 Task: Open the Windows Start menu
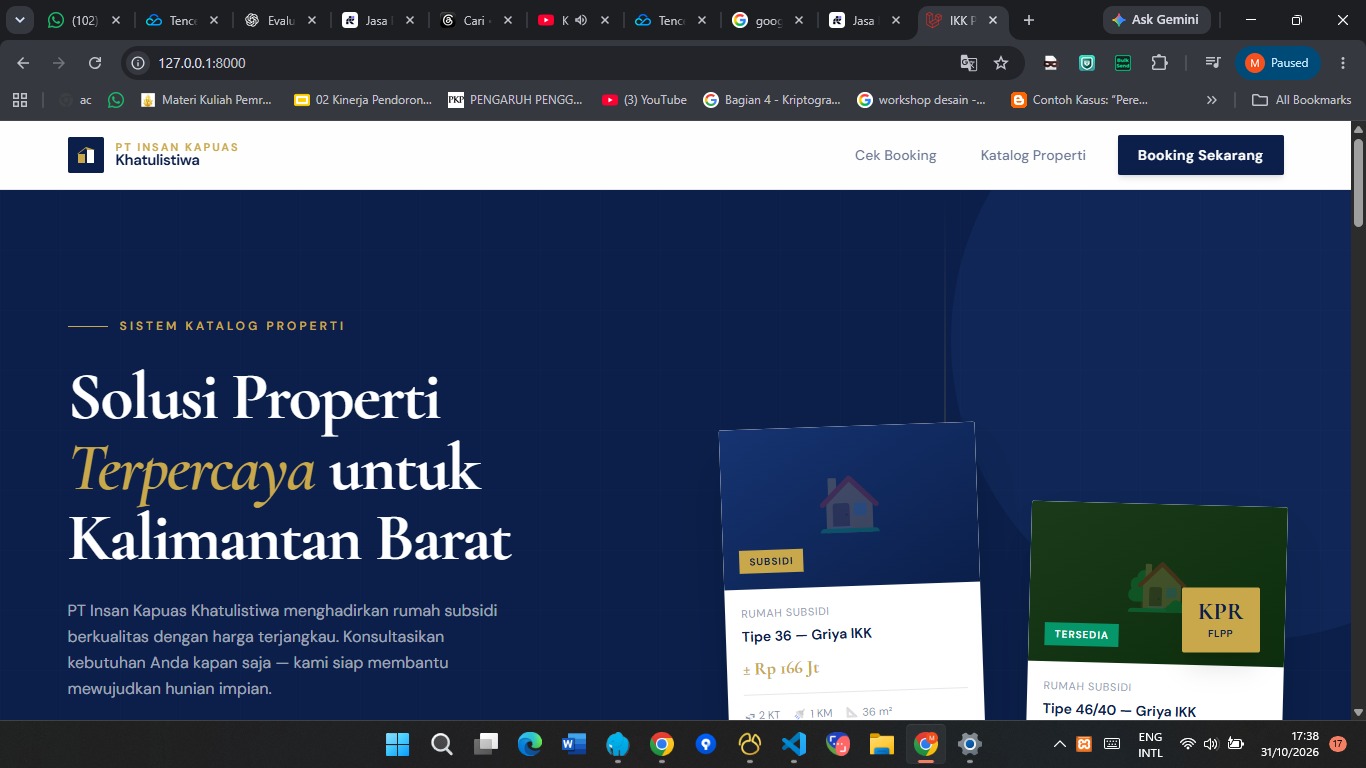point(397,744)
